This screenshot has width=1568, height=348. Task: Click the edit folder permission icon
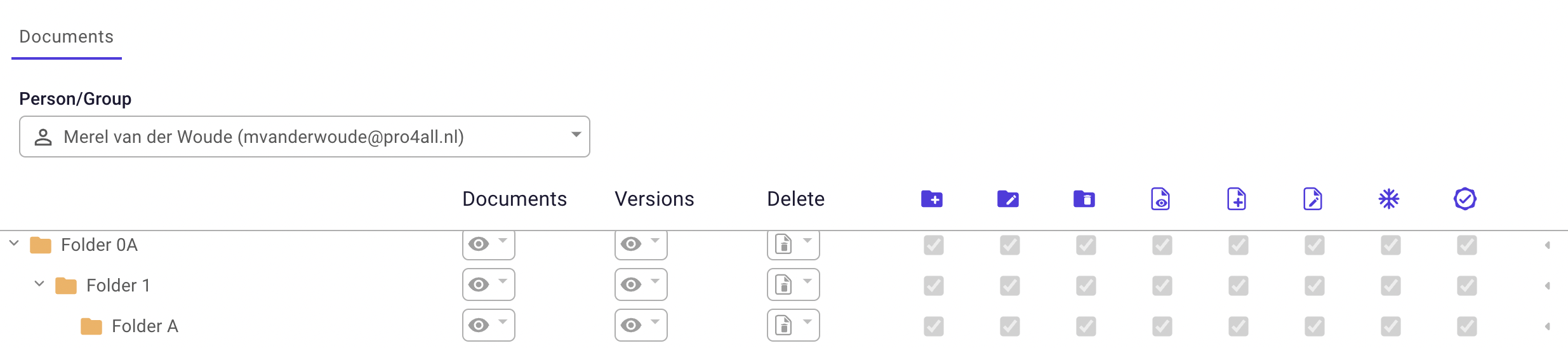(1008, 199)
